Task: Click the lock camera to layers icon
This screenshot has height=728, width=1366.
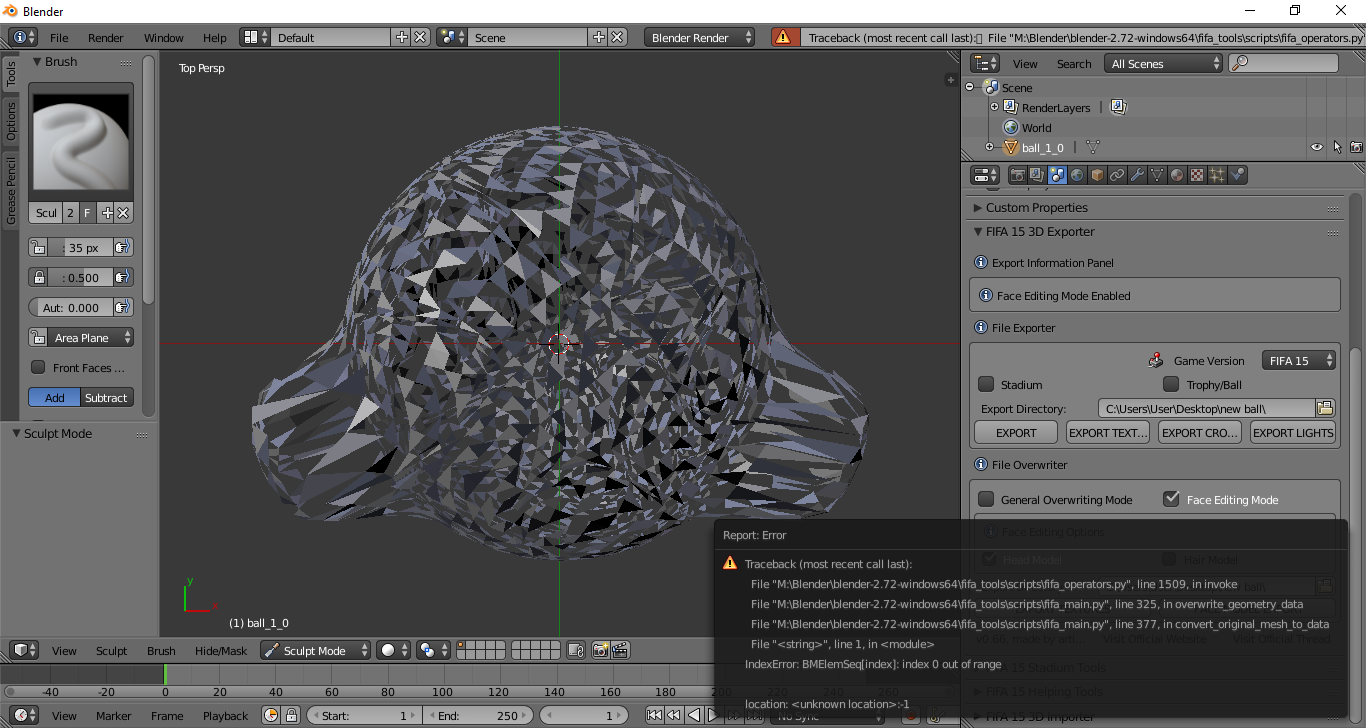Action: [x=575, y=650]
